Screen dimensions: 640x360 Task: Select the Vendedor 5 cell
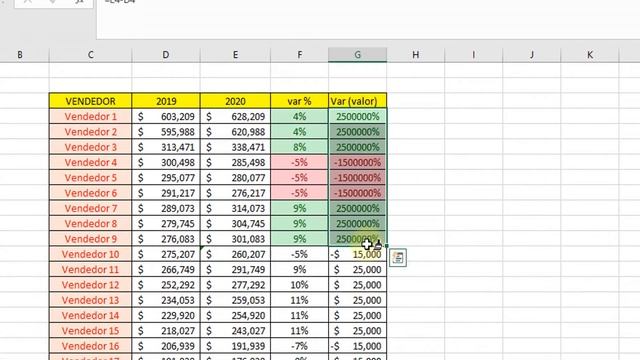coord(90,178)
